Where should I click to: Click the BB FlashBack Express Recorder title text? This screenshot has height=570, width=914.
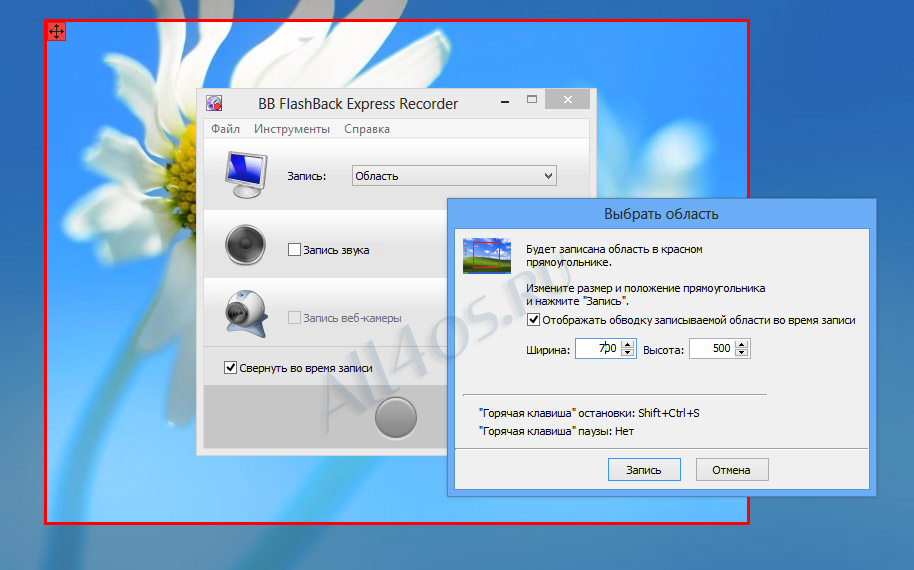coord(358,104)
